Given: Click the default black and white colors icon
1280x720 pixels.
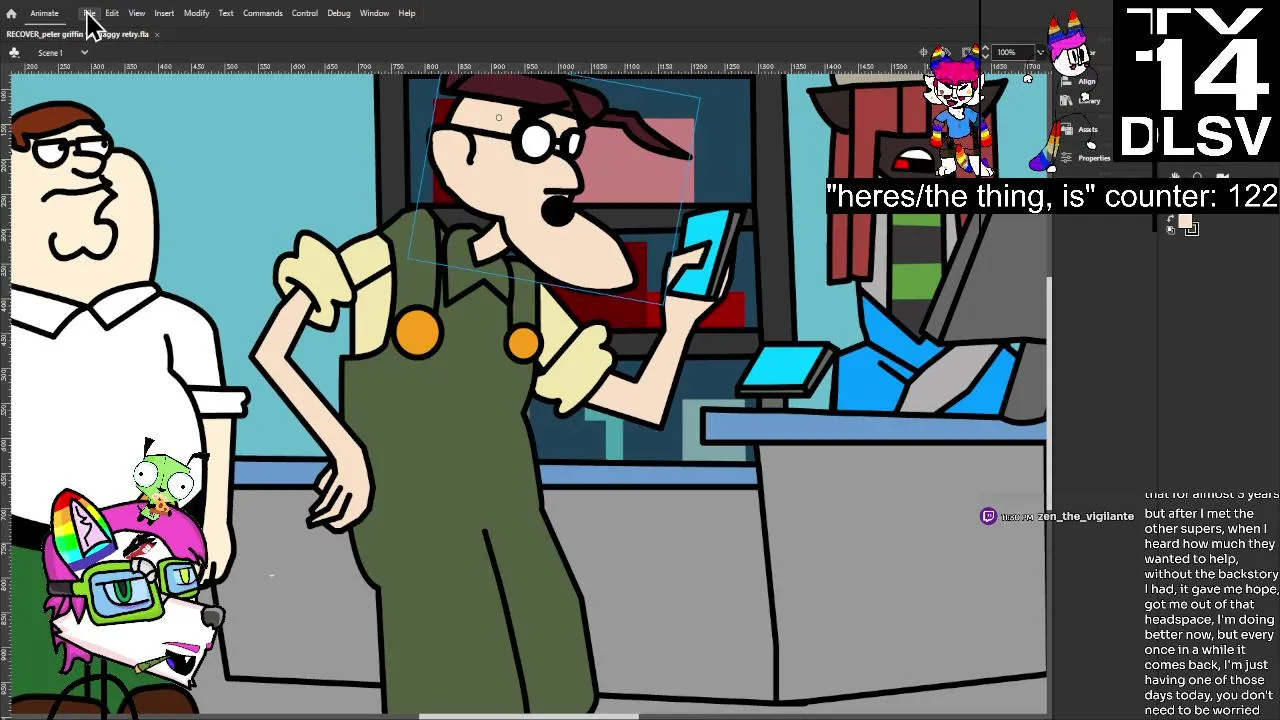Looking at the screenshot, I should [x=1171, y=230].
